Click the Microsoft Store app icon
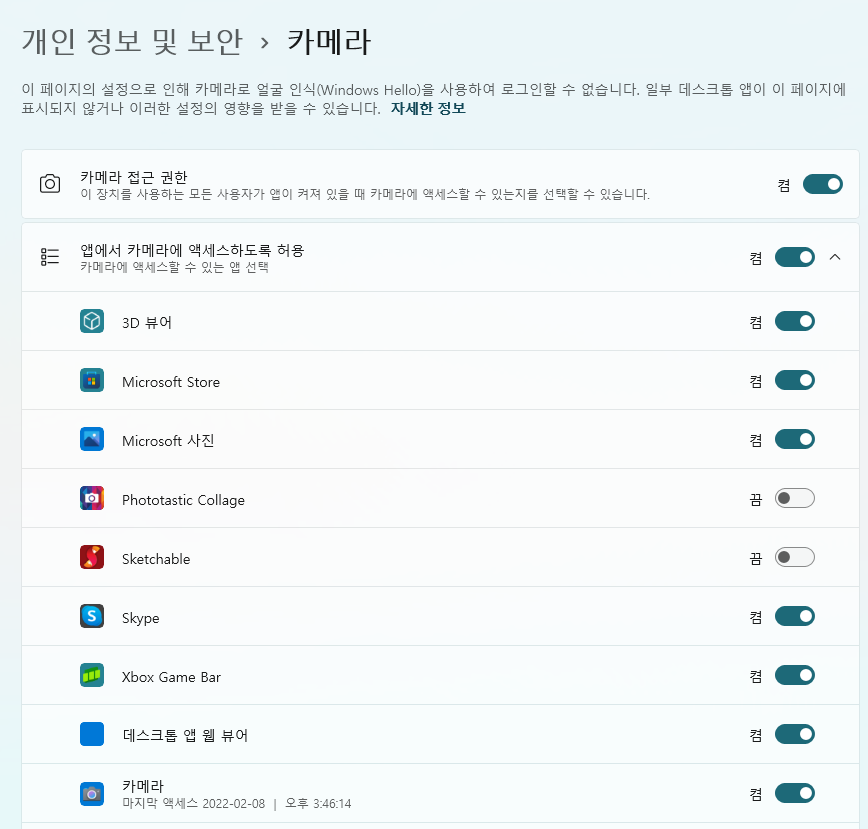Screen dimensions: 868x829 tap(92, 380)
